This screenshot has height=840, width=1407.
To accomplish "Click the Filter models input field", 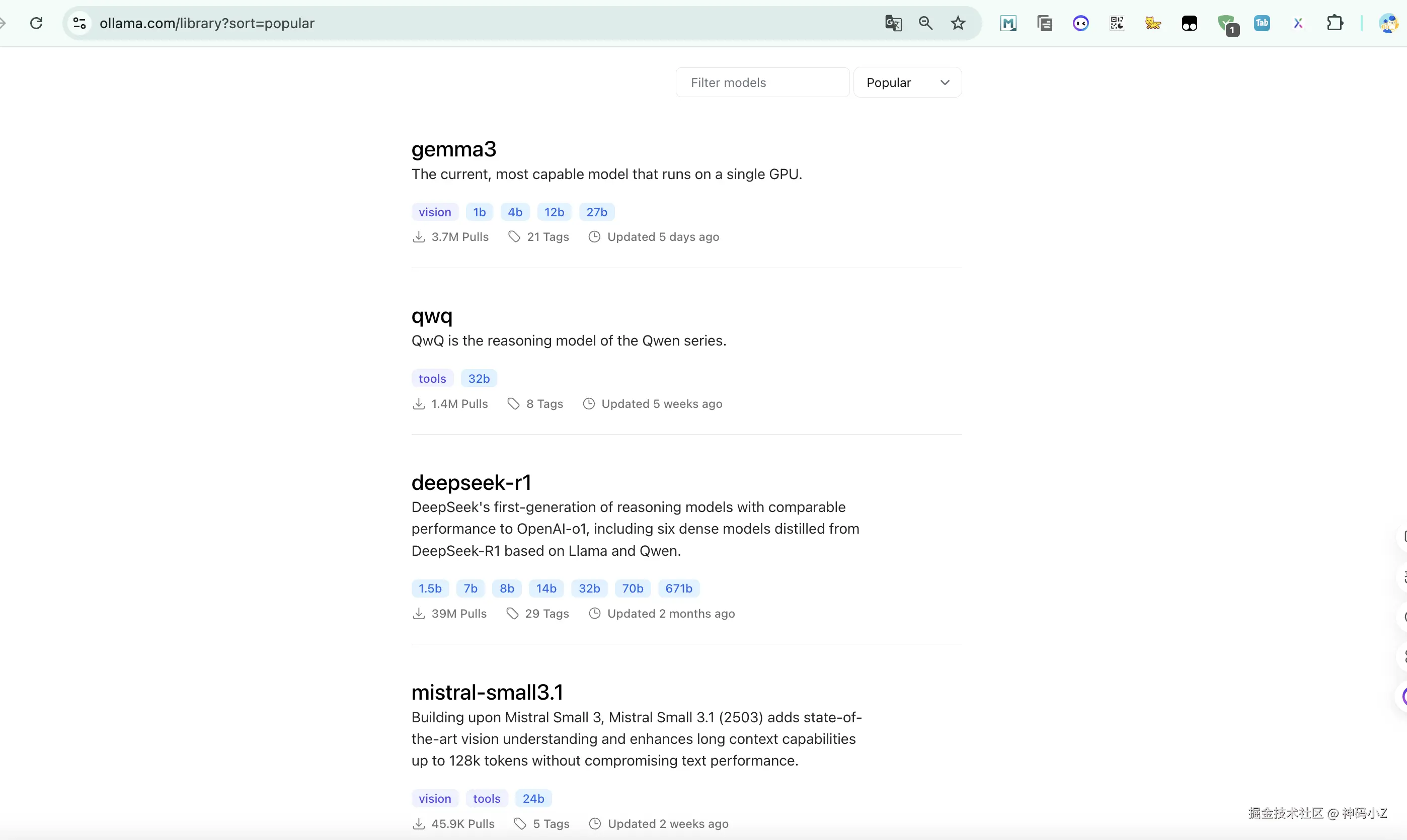I will pos(762,82).
